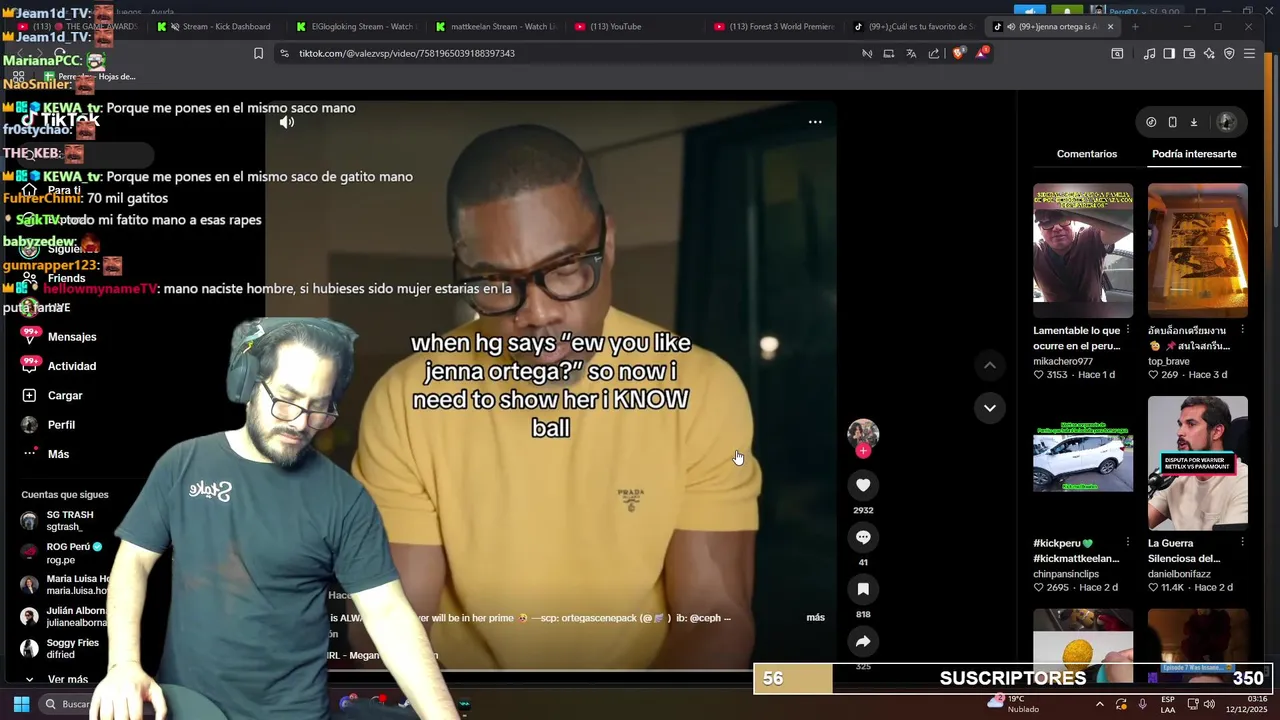Open the mikachero977 recommended video thumbnail
This screenshot has width=1280, height=720.
(x=1083, y=250)
